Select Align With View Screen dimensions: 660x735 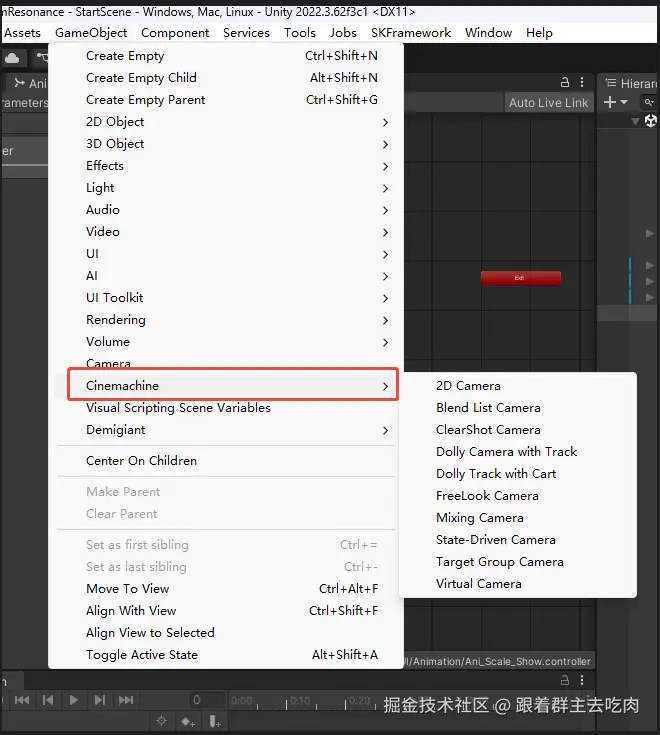(226, 611)
